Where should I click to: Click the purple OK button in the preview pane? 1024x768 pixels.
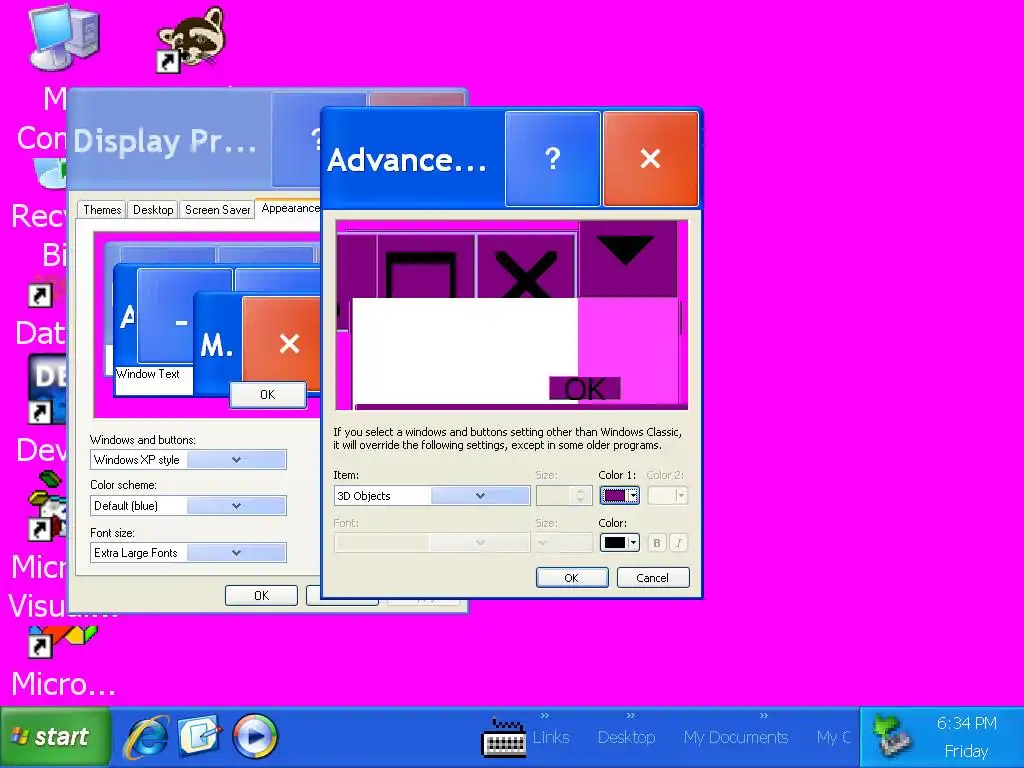[584, 389]
